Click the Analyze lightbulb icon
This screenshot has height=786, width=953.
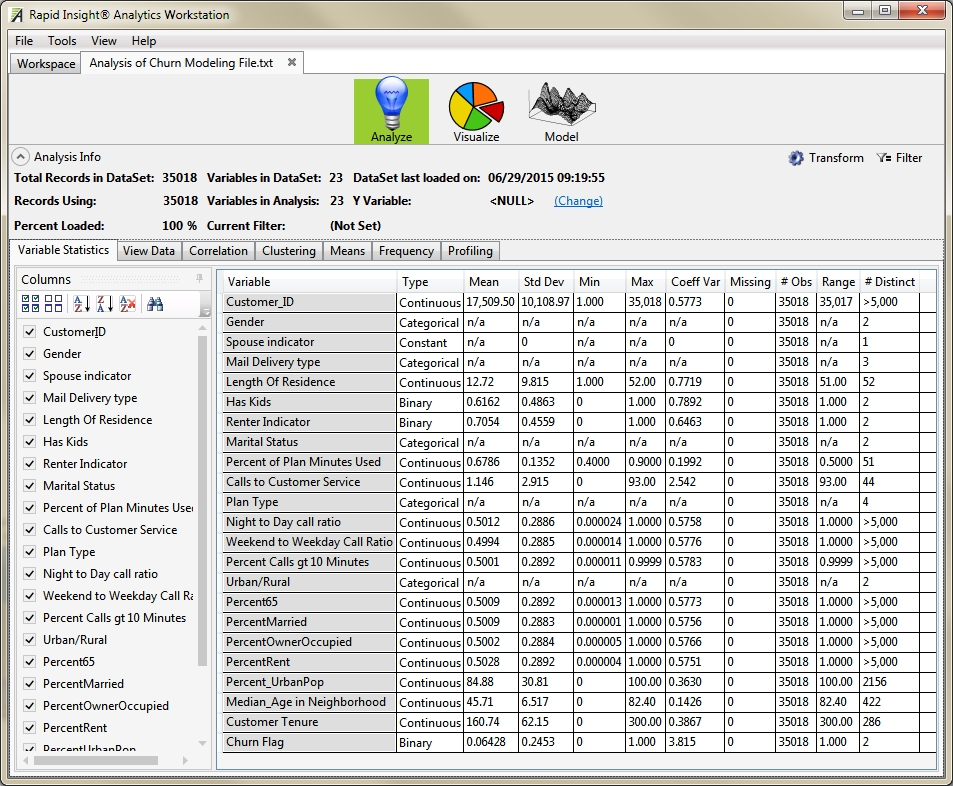pos(391,111)
